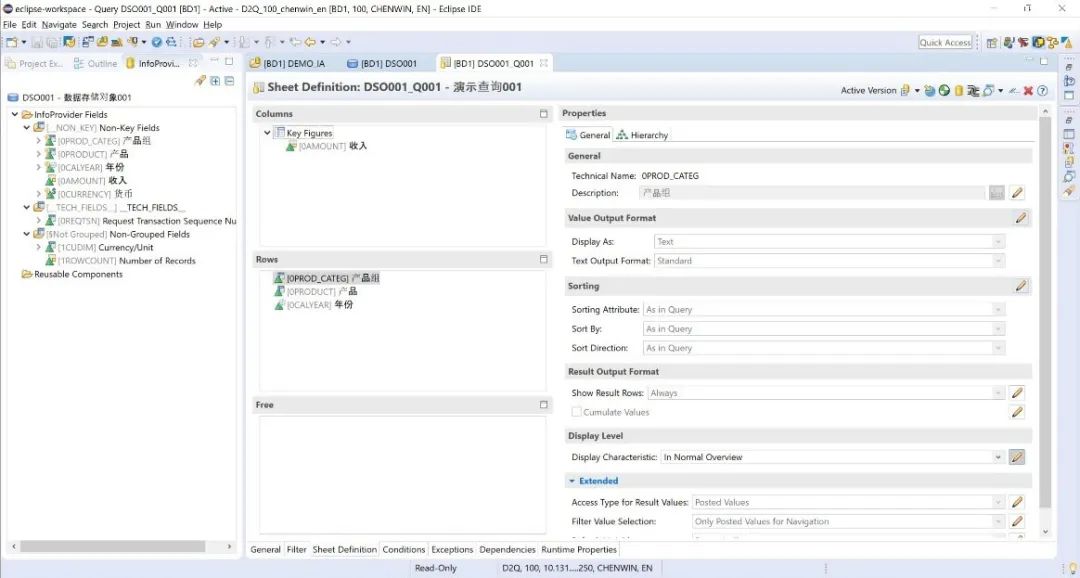Screen dimensions: 1080x578
Task: Click the Properties panel vertical scrollbar
Action: pos(1045,311)
